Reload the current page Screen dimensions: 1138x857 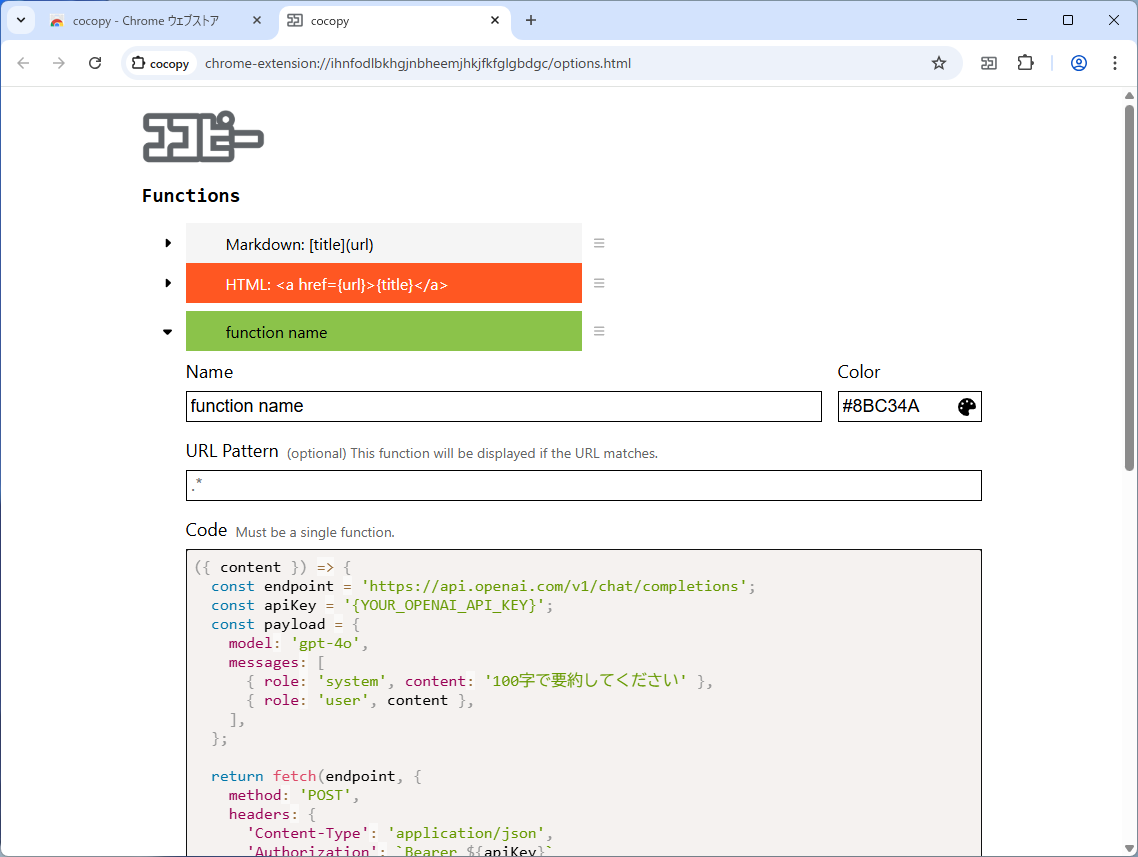[x=95, y=63]
